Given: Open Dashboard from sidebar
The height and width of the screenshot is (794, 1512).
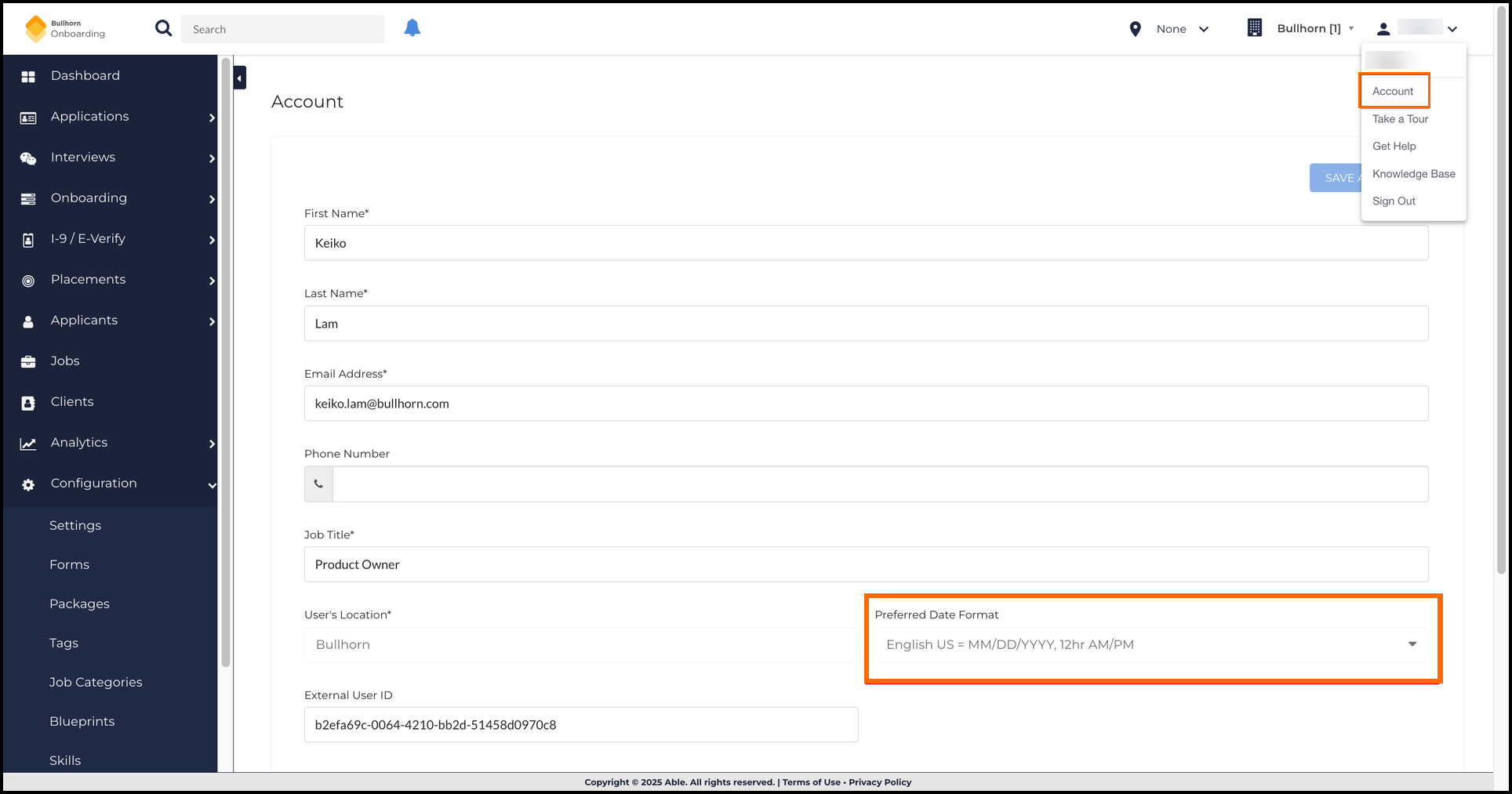Looking at the screenshot, I should 85,76.
